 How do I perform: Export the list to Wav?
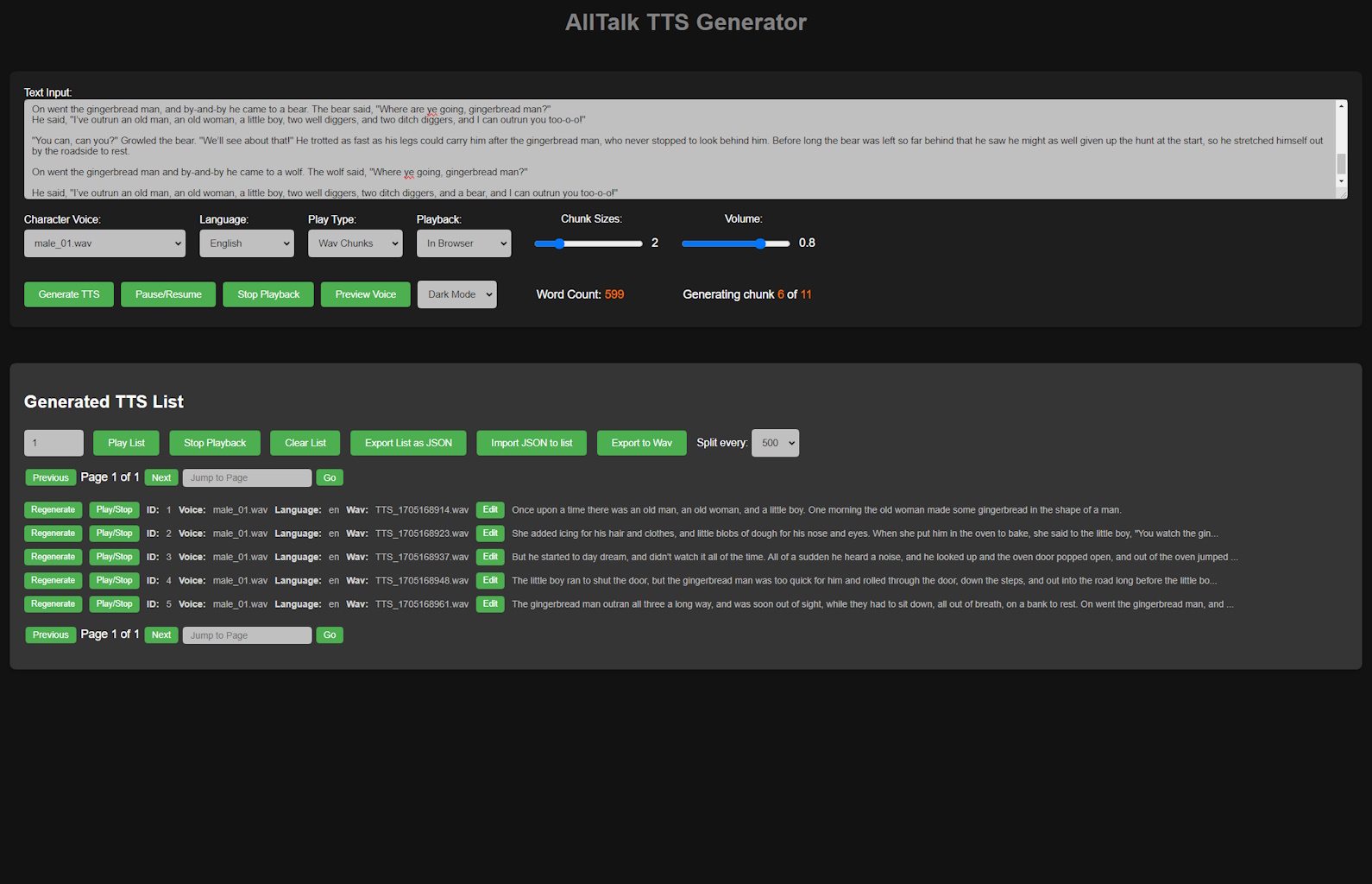pos(641,443)
